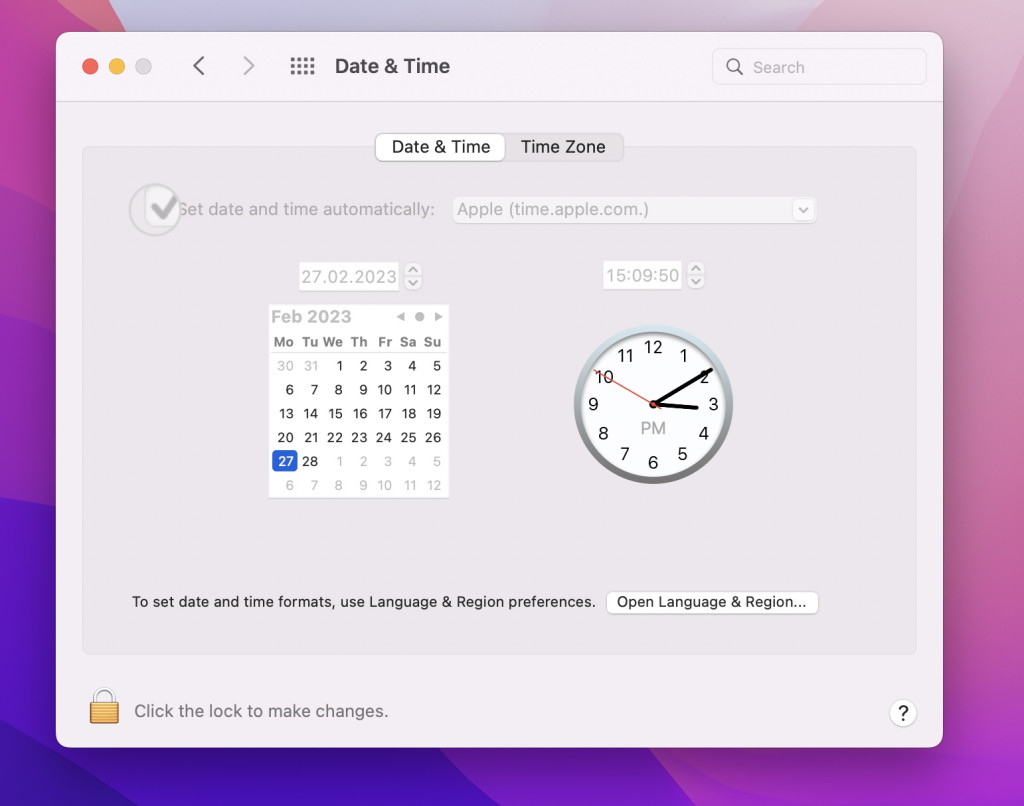Select February 19 in calendar
This screenshot has height=806, width=1024.
pos(434,413)
